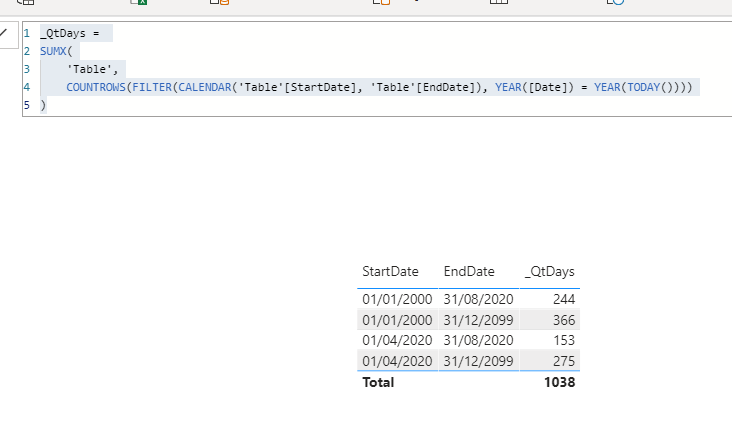This screenshot has height=446, width=732.
Task: Select the 244 value in _QtDays column
Action: (564, 299)
